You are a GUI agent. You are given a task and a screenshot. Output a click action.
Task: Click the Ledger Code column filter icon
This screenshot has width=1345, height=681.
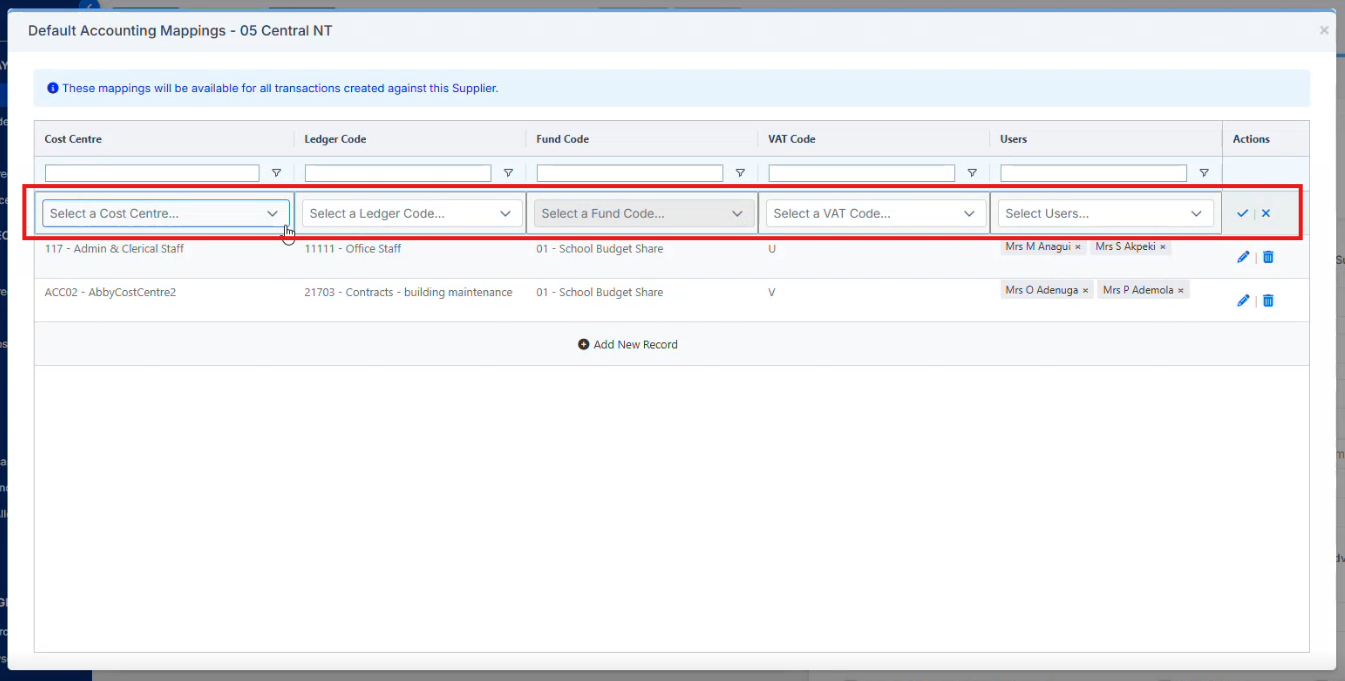(508, 173)
